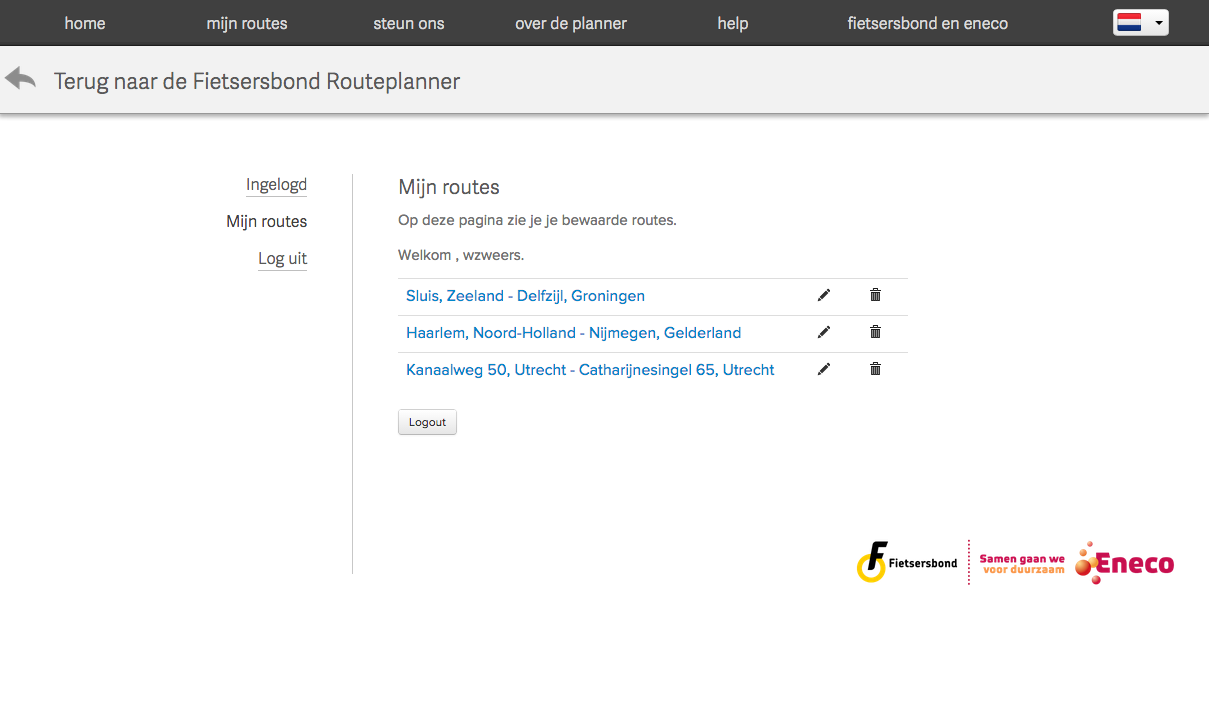Edit the Kanaalweg 50 Utrecht route
This screenshot has height=714, width=1209.
coord(824,369)
